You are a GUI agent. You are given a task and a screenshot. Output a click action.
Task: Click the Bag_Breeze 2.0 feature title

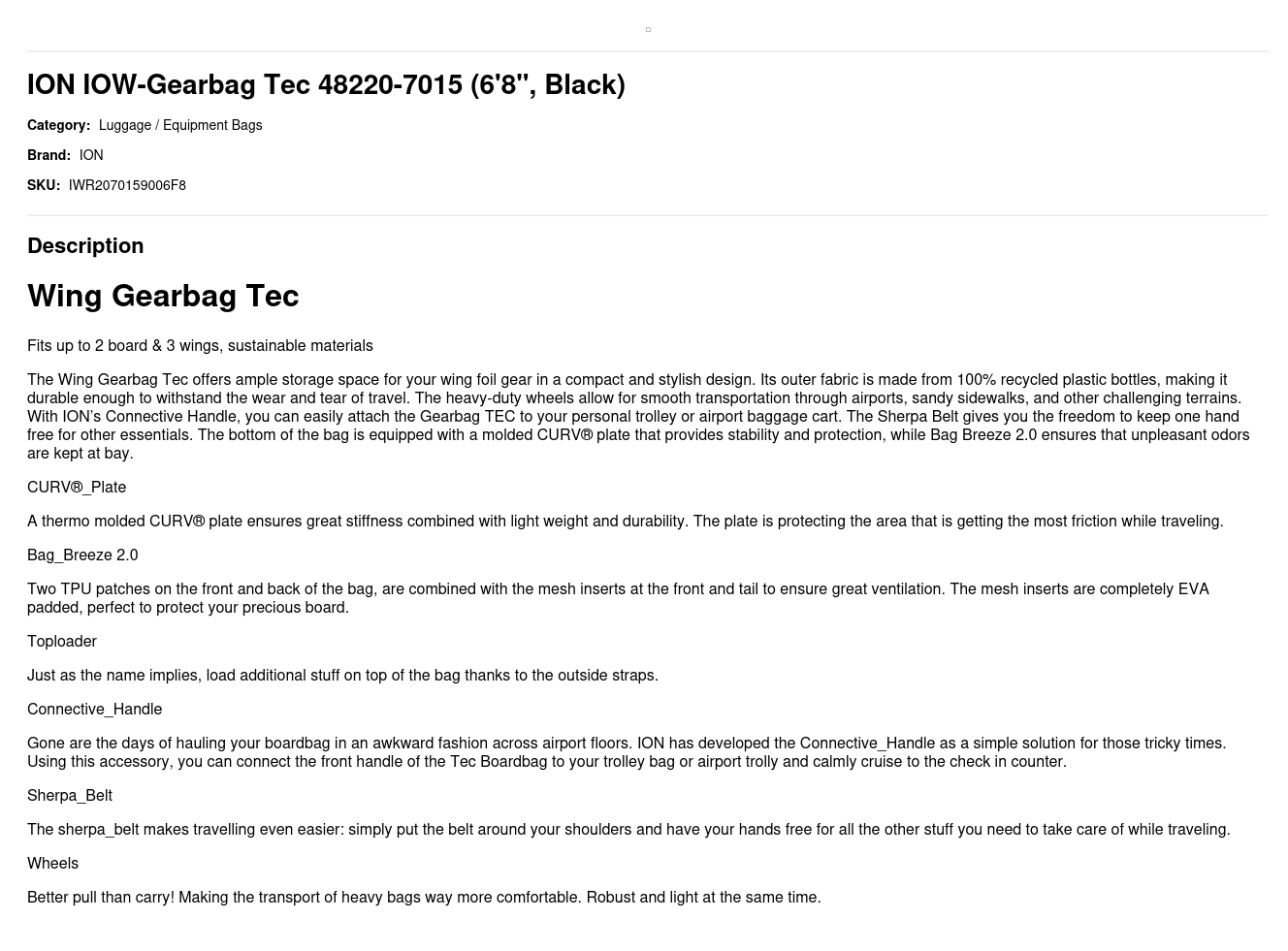[x=82, y=555]
